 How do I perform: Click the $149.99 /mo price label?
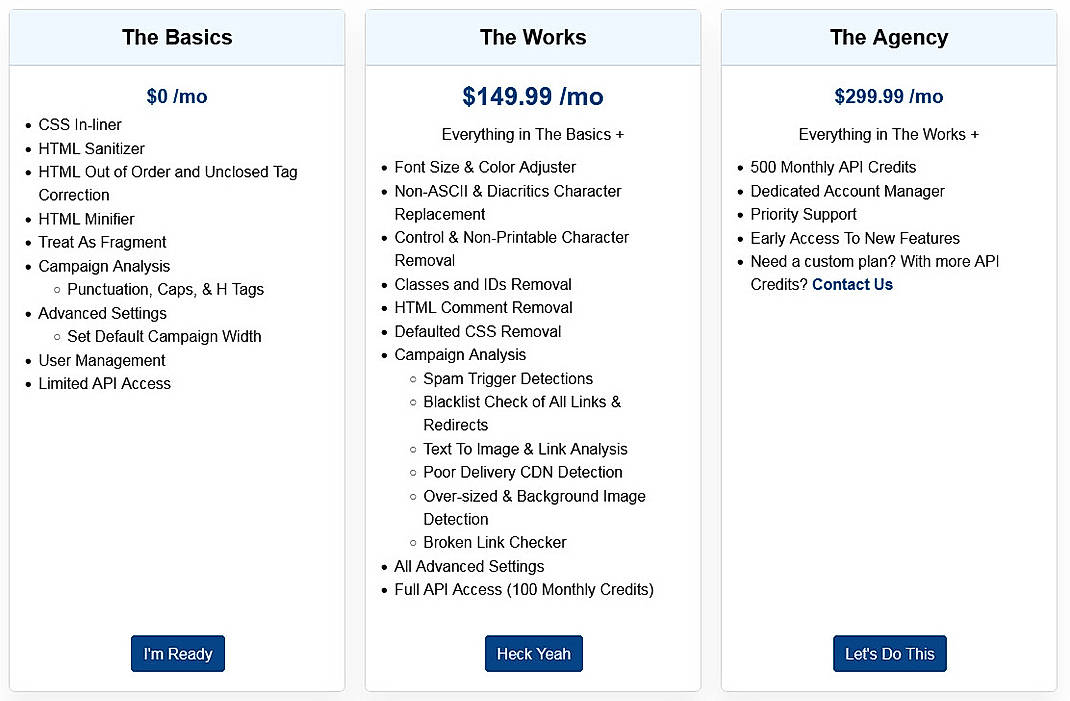tap(533, 96)
